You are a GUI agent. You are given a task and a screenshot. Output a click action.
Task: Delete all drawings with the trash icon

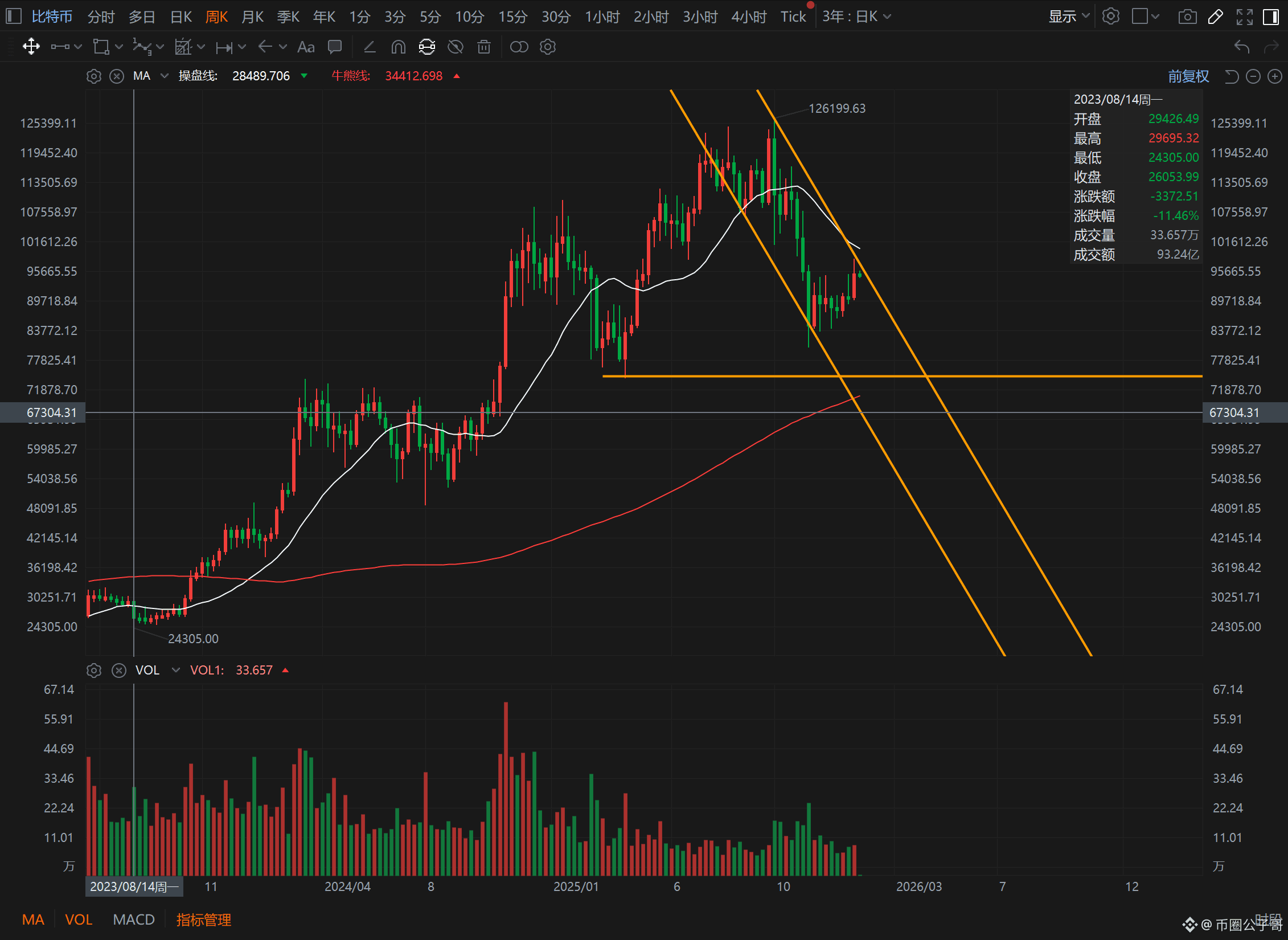point(483,47)
